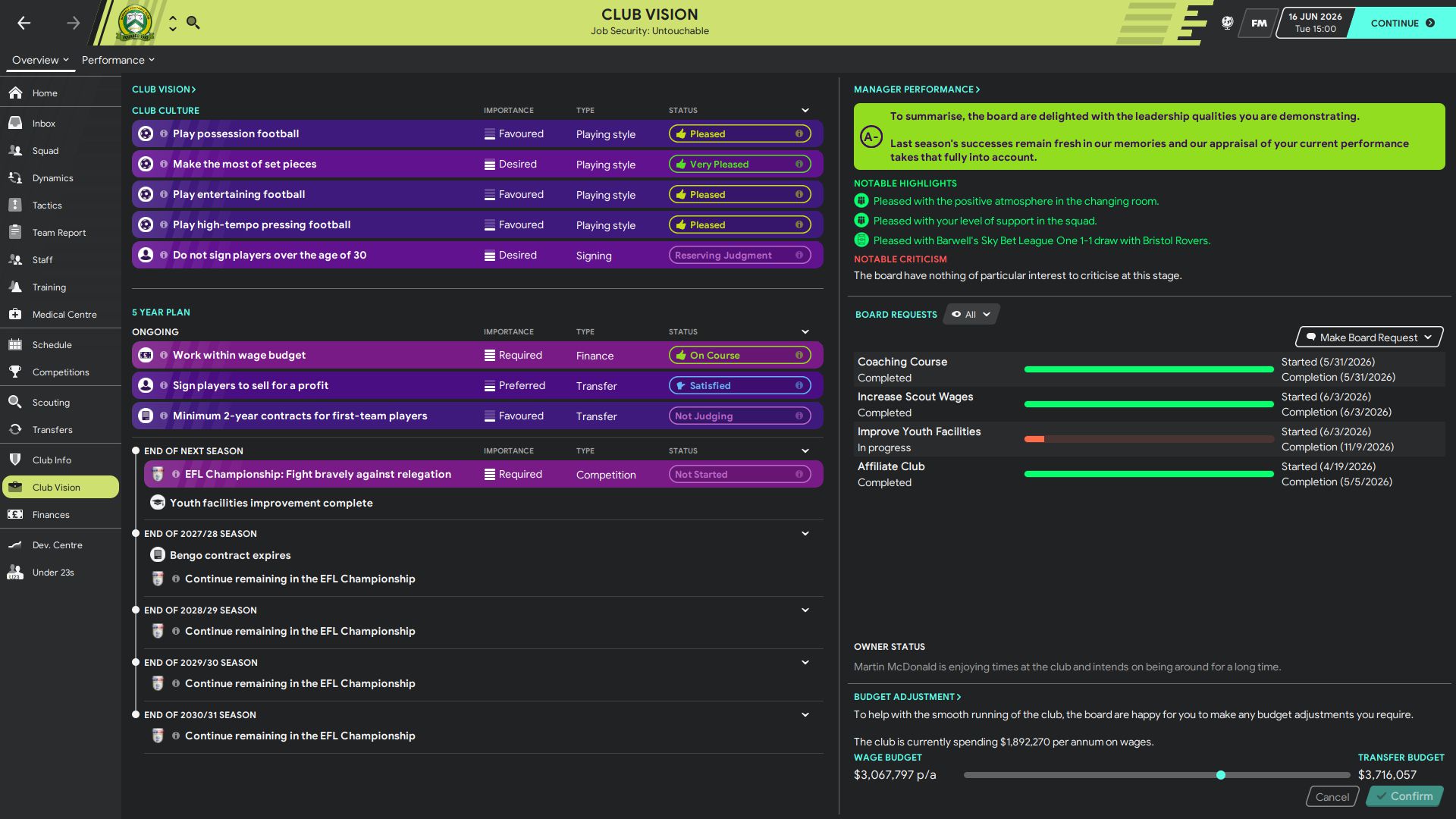1456x819 pixels.
Task: Click the On Course status pill
Action: pyautogui.click(x=739, y=355)
